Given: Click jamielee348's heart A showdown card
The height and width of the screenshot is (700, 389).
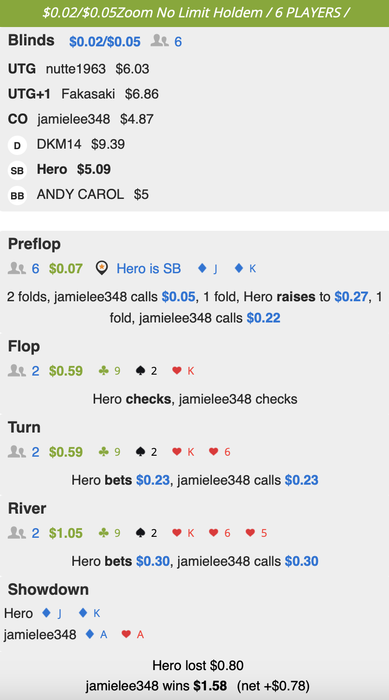Looking at the screenshot, I should click(133, 634).
